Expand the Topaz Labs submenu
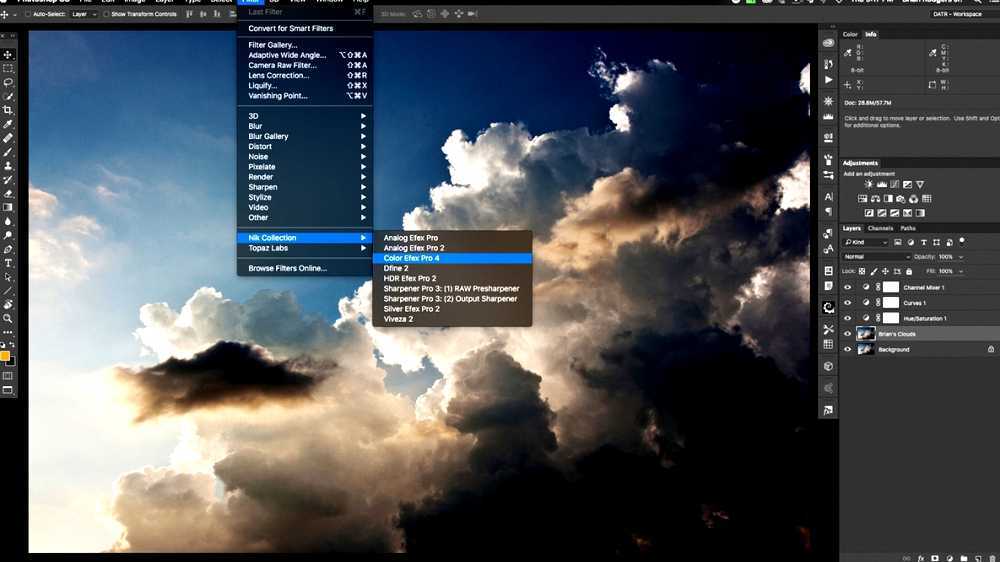The height and width of the screenshot is (562, 1000). [x=305, y=248]
